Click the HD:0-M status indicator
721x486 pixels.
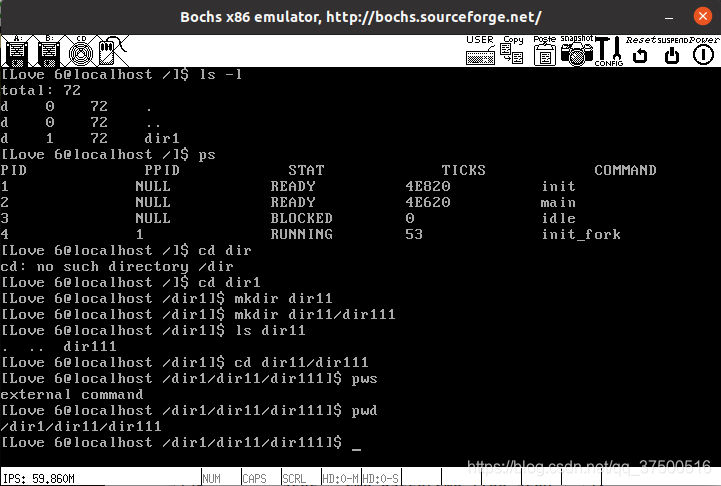(340, 479)
